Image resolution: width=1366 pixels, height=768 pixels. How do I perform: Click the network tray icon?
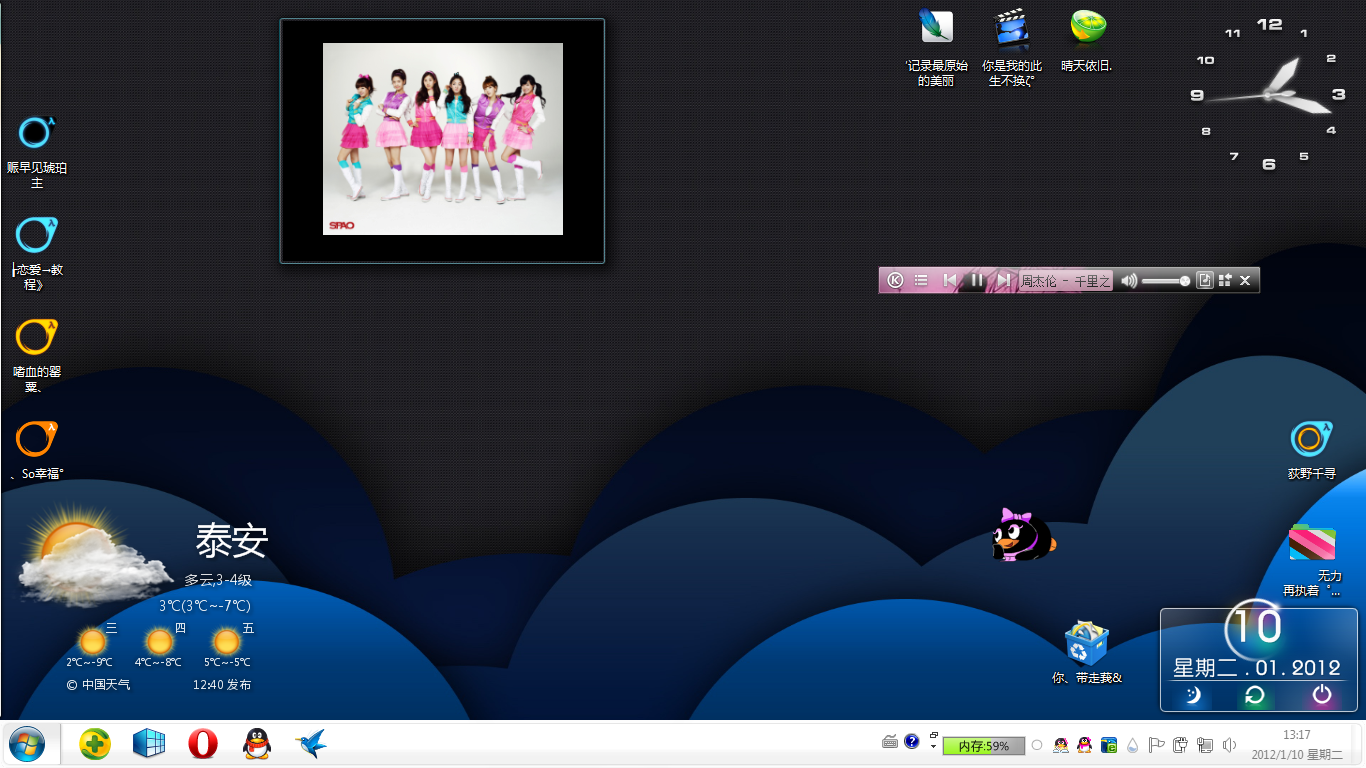tap(1204, 745)
